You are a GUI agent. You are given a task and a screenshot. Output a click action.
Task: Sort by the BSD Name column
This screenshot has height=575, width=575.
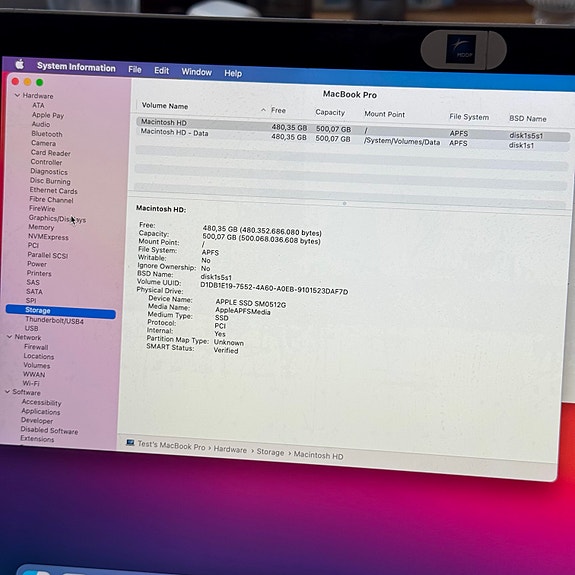point(528,118)
